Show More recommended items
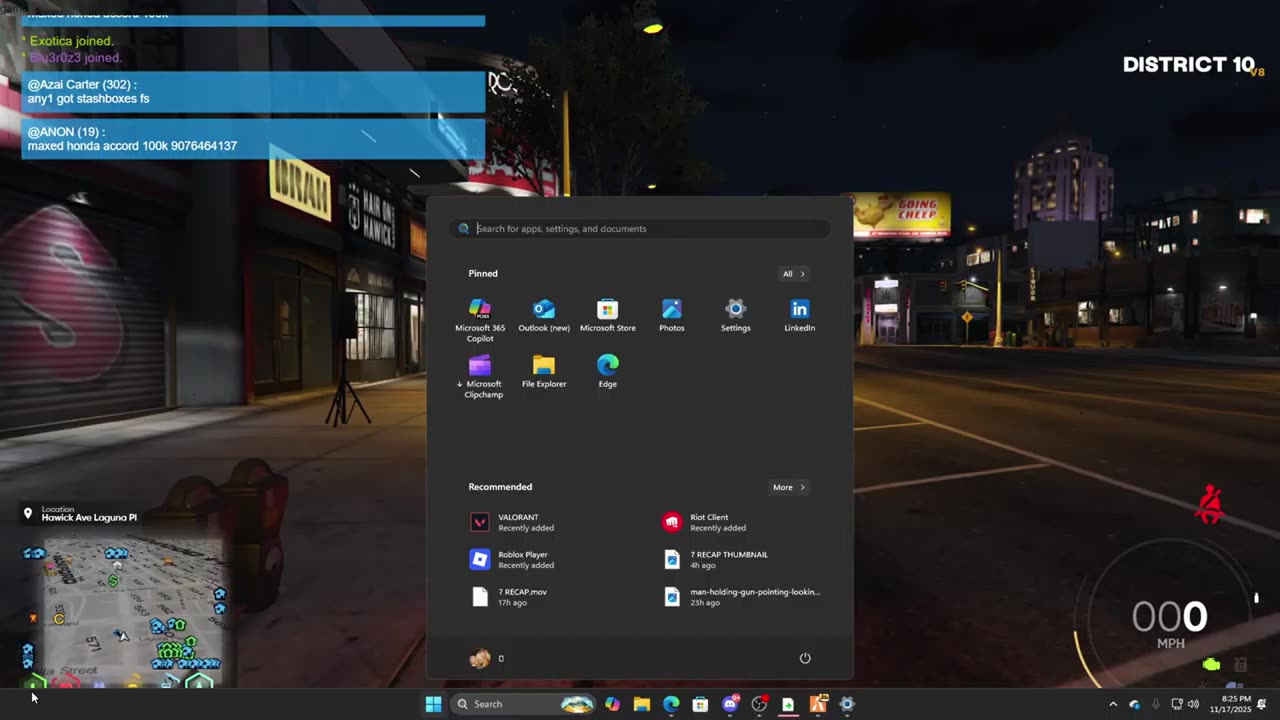1280x720 pixels. (x=789, y=487)
